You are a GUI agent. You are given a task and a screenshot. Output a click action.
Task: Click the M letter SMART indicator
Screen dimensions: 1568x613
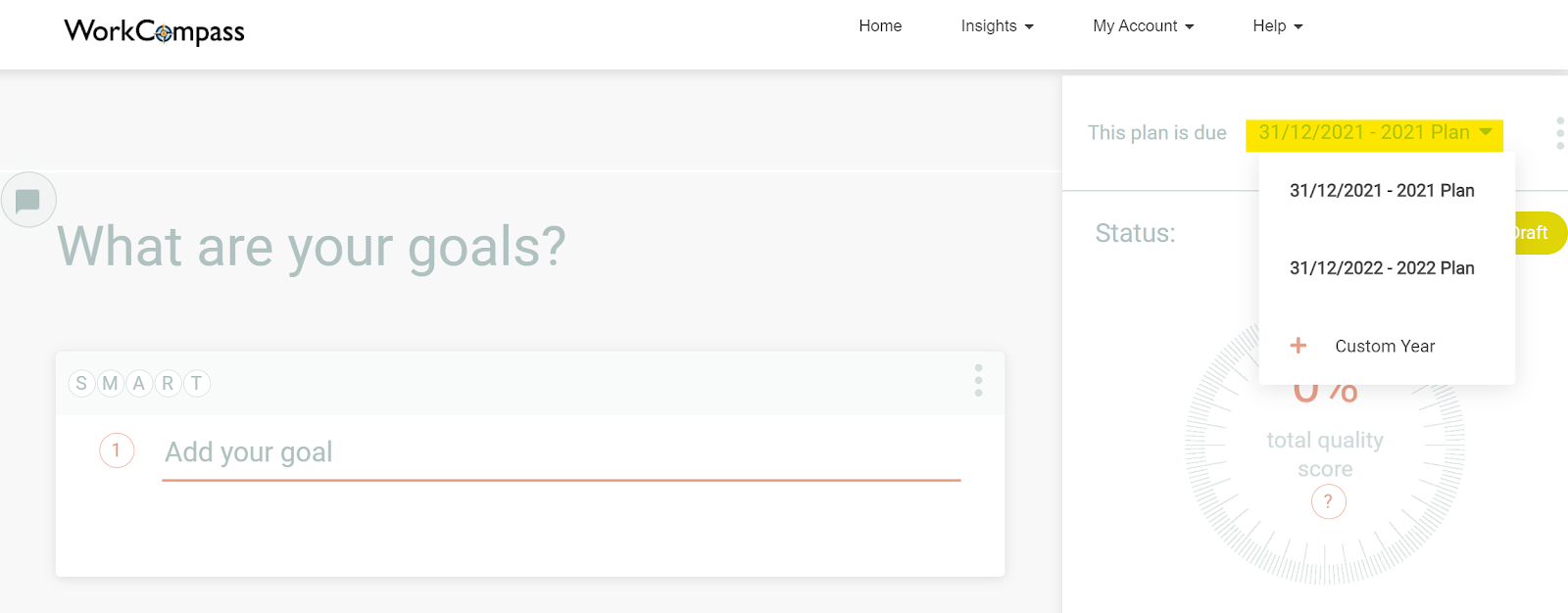(x=110, y=384)
